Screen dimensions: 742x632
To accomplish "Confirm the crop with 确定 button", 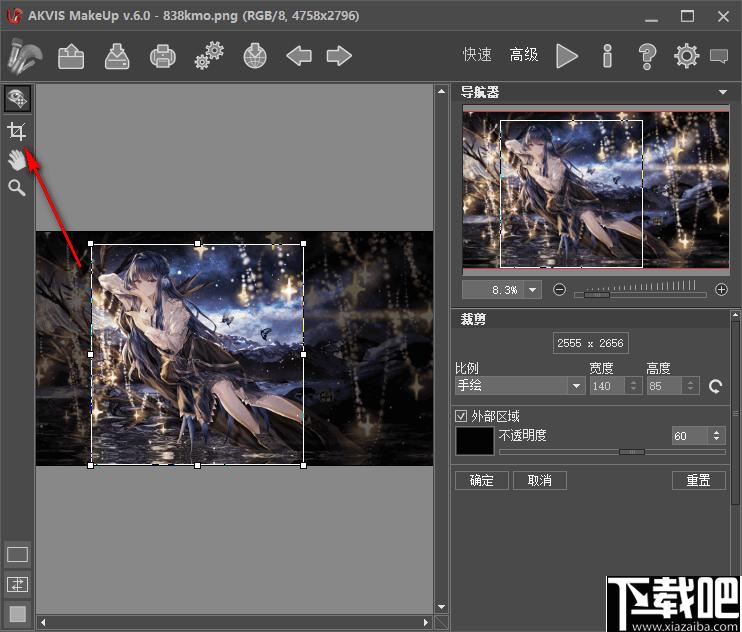I will click(482, 481).
